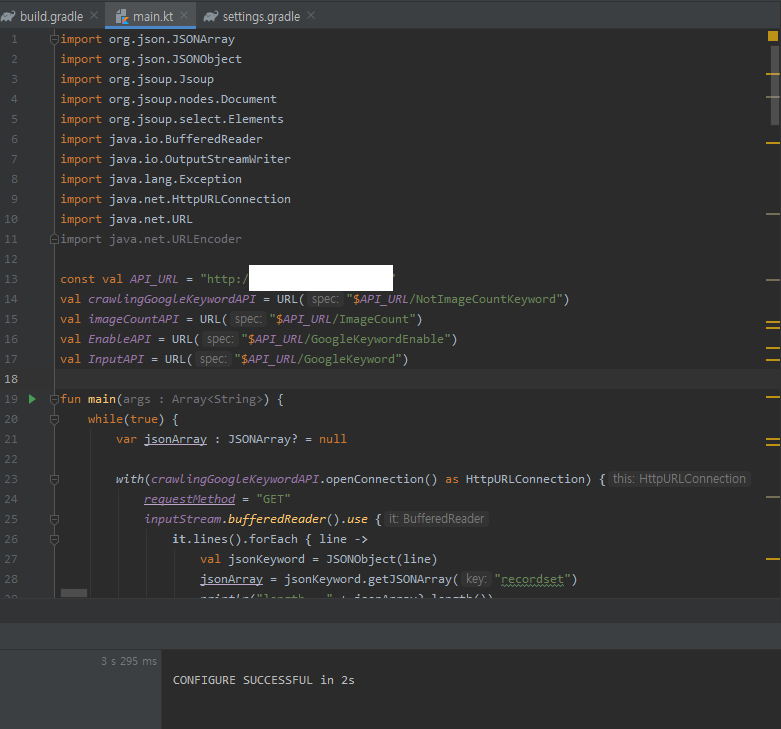Click the horizontal scrollbar thumb of the editor
This screenshot has height=729, width=781.
(74, 593)
